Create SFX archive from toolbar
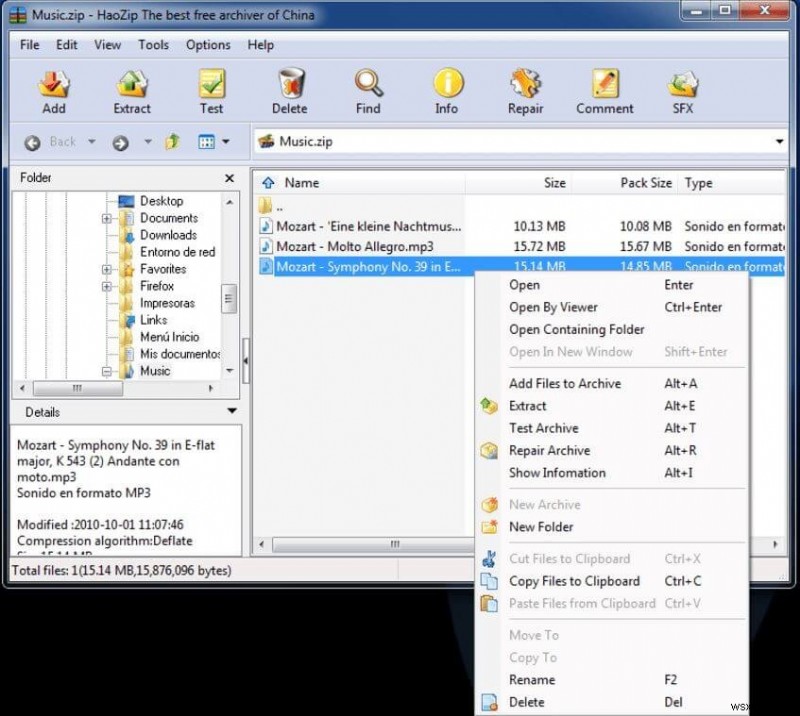The width and height of the screenshot is (800, 716). click(683, 84)
